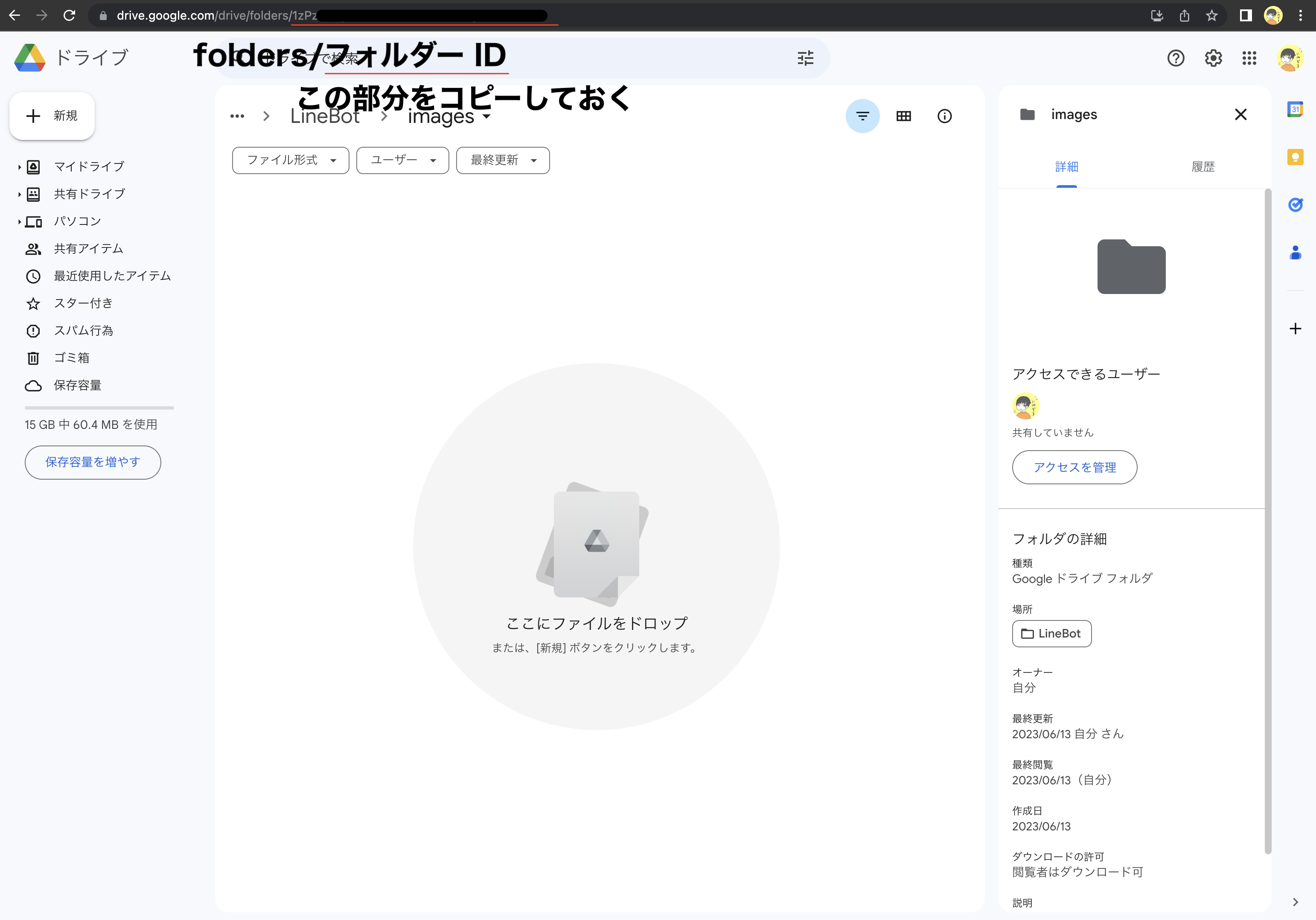Open the Google account avatar menu
The width and height of the screenshot is (1316, 920).
(x=1290, y=58)
